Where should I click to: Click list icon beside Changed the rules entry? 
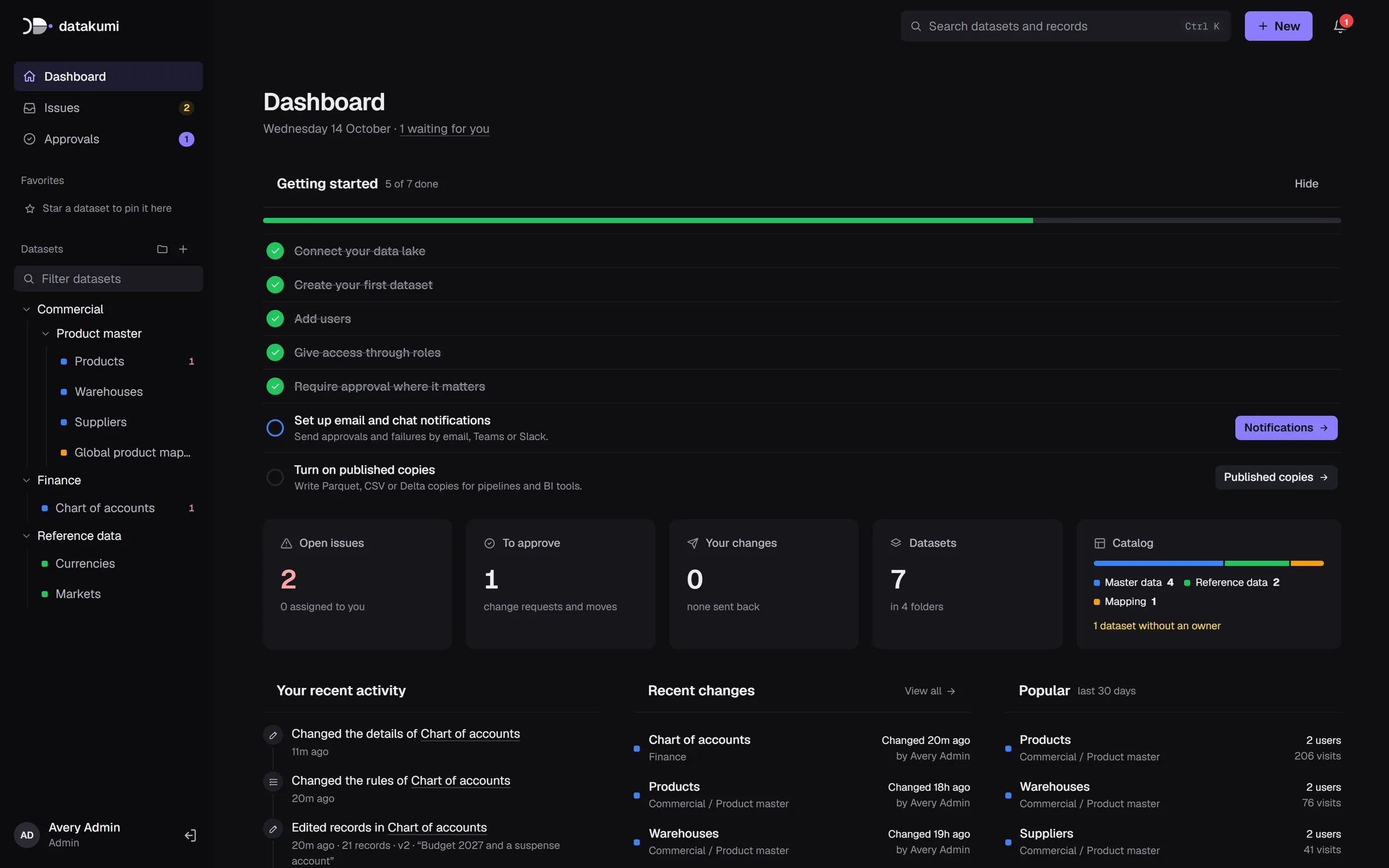coord(273,782)
